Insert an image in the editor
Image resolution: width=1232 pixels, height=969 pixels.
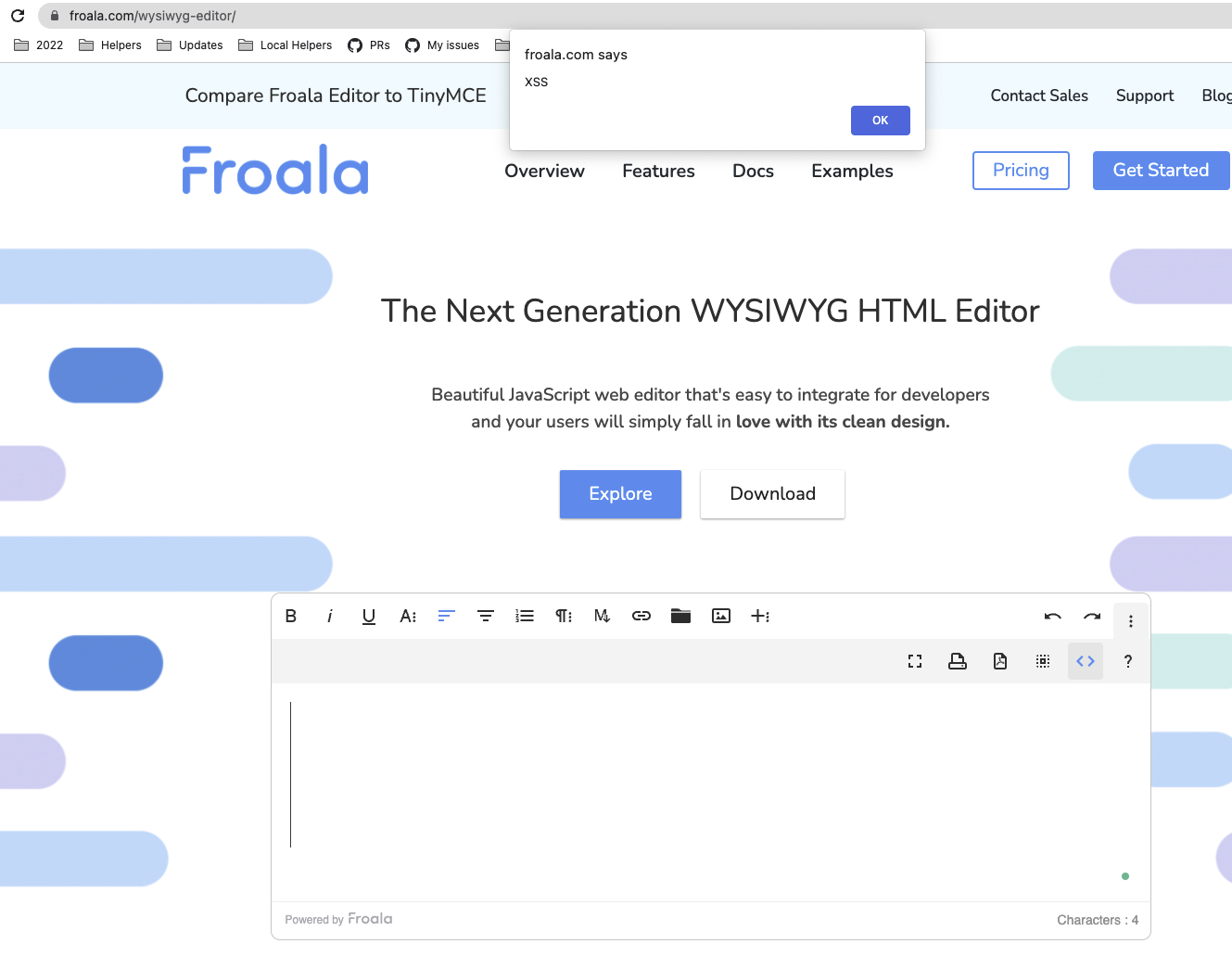pyautogui.click(x=721, y=616)
